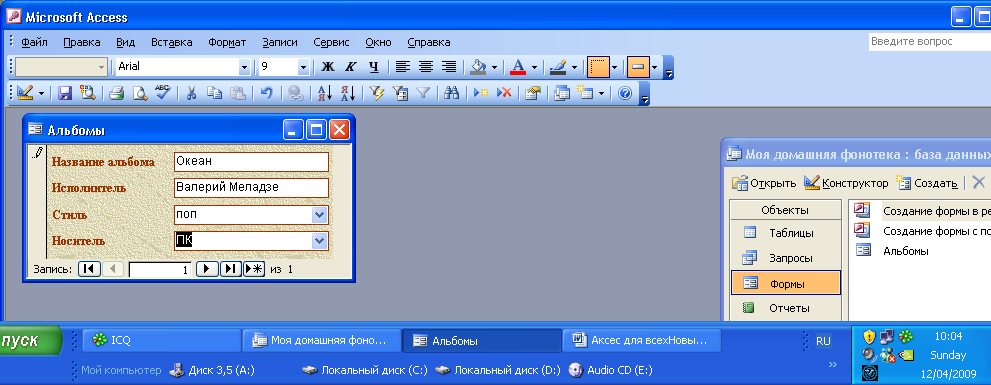
Task: Add a new record from toolbar
Action: [x=481, y=93]
